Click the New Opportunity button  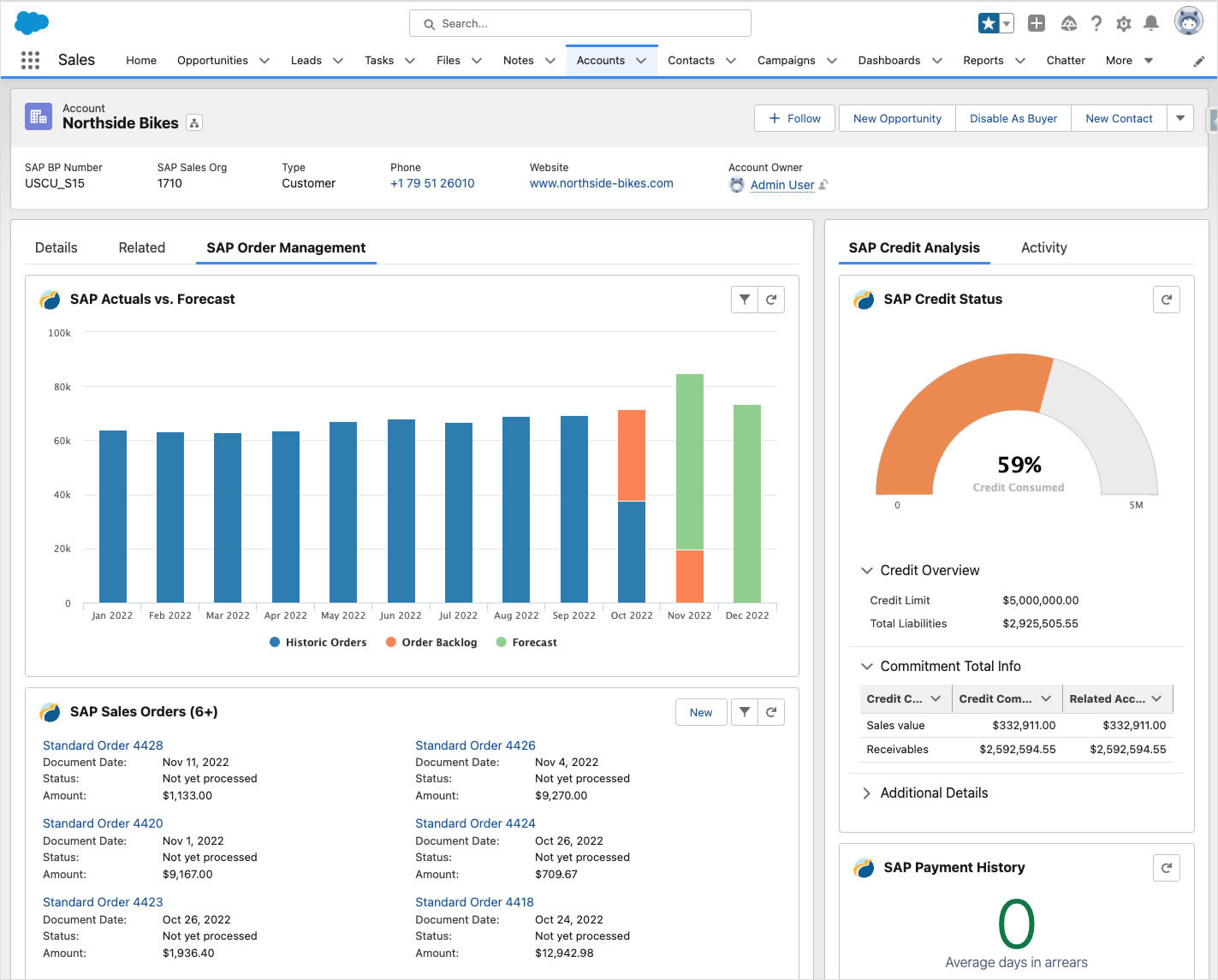point(897,118)
